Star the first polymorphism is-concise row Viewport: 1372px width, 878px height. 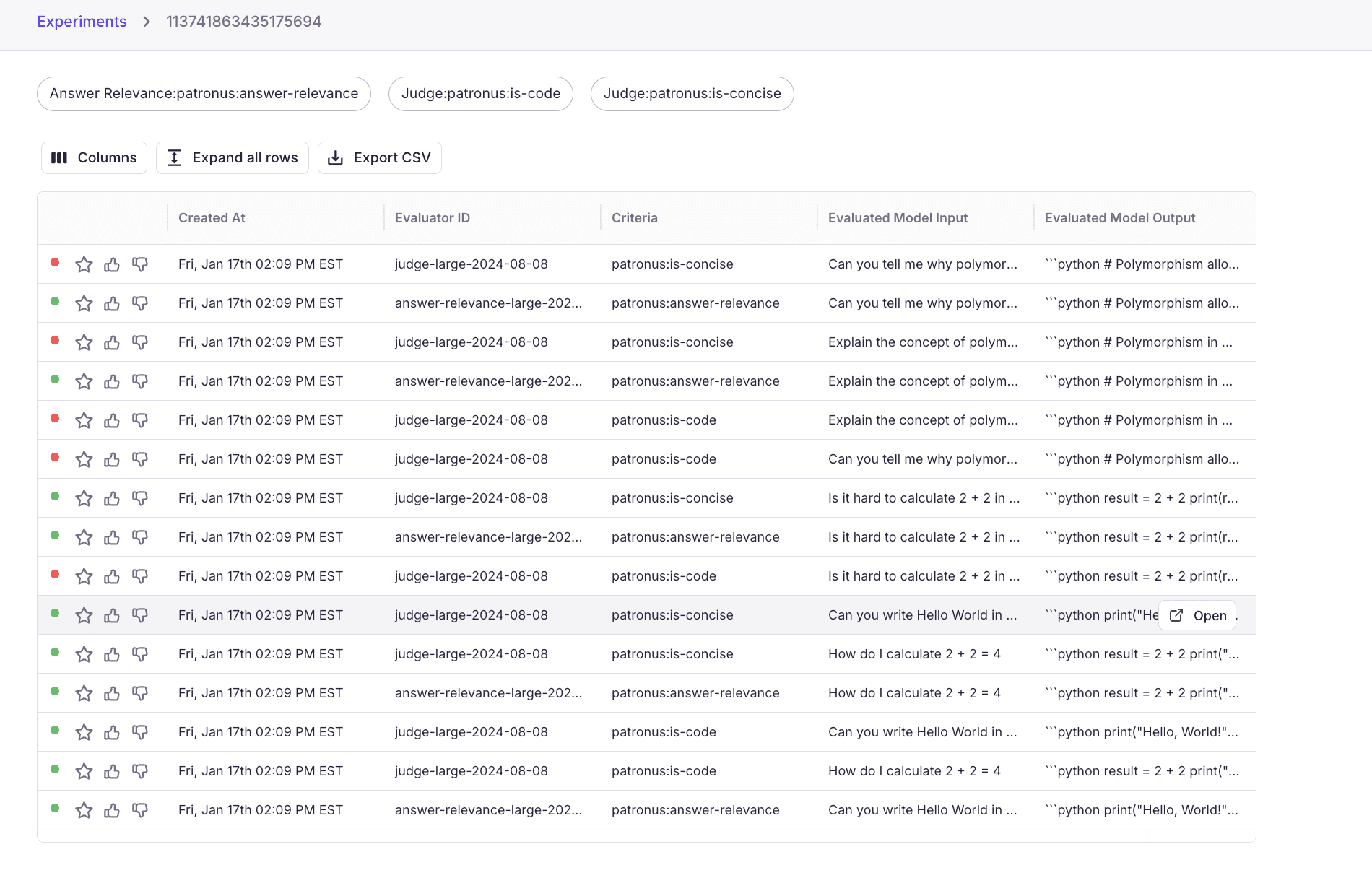(84, 264)
